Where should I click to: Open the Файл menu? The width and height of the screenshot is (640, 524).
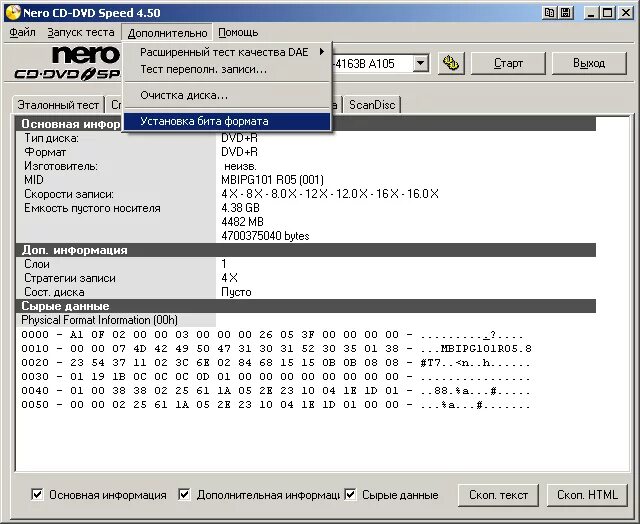click(x=22, y=32)
